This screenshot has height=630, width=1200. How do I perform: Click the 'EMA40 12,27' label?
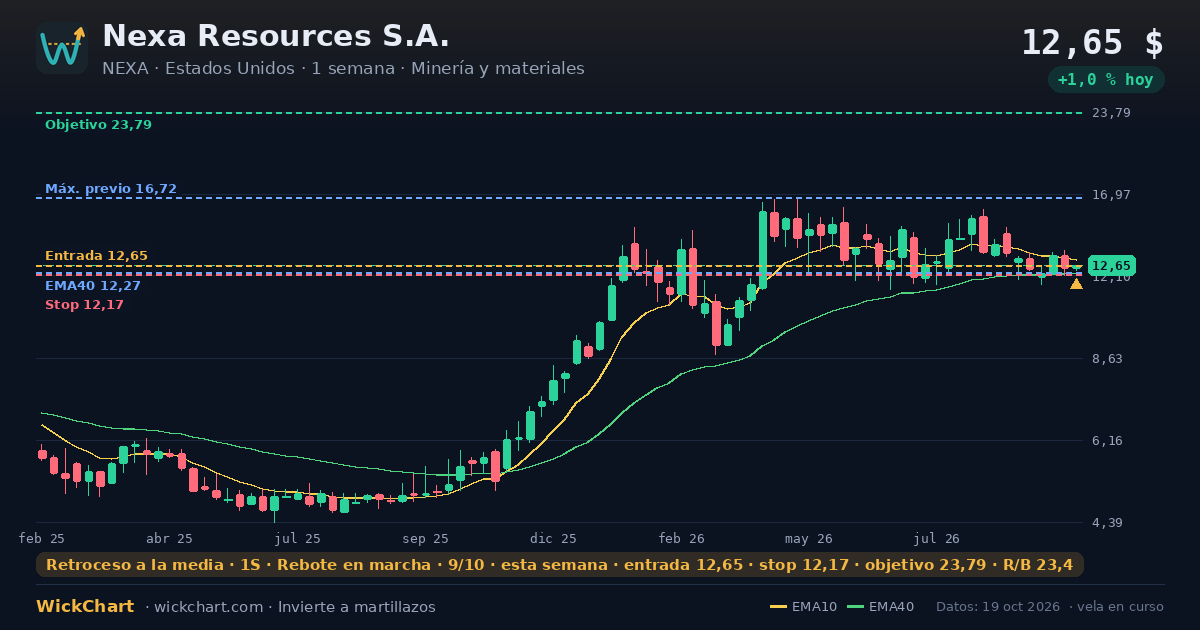click(93, 286)
